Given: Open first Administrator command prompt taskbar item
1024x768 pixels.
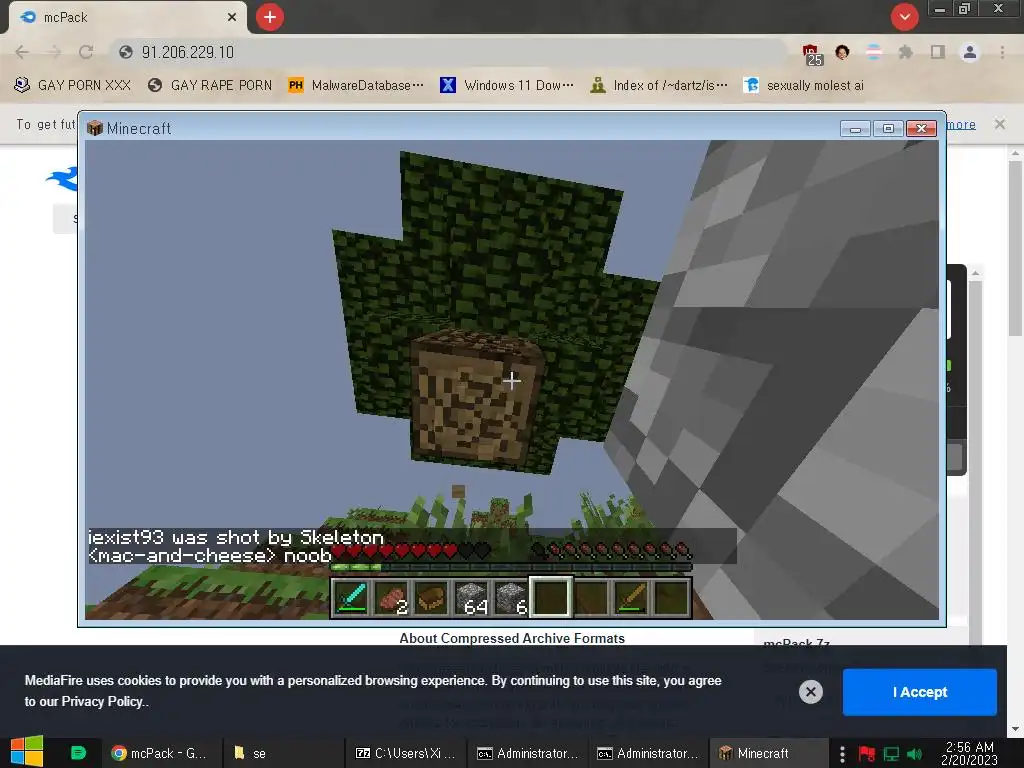Looking at the screenshot, I should (x=528, y=753).
